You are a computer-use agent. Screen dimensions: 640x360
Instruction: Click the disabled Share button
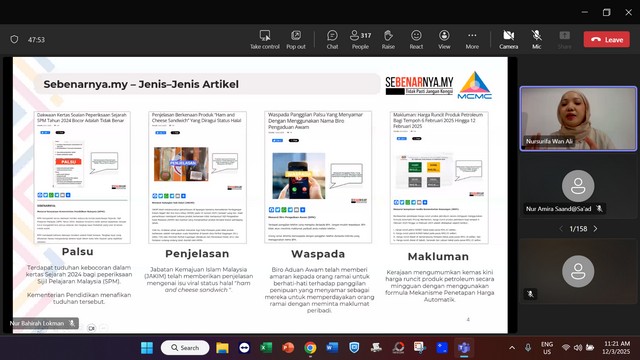564,40
